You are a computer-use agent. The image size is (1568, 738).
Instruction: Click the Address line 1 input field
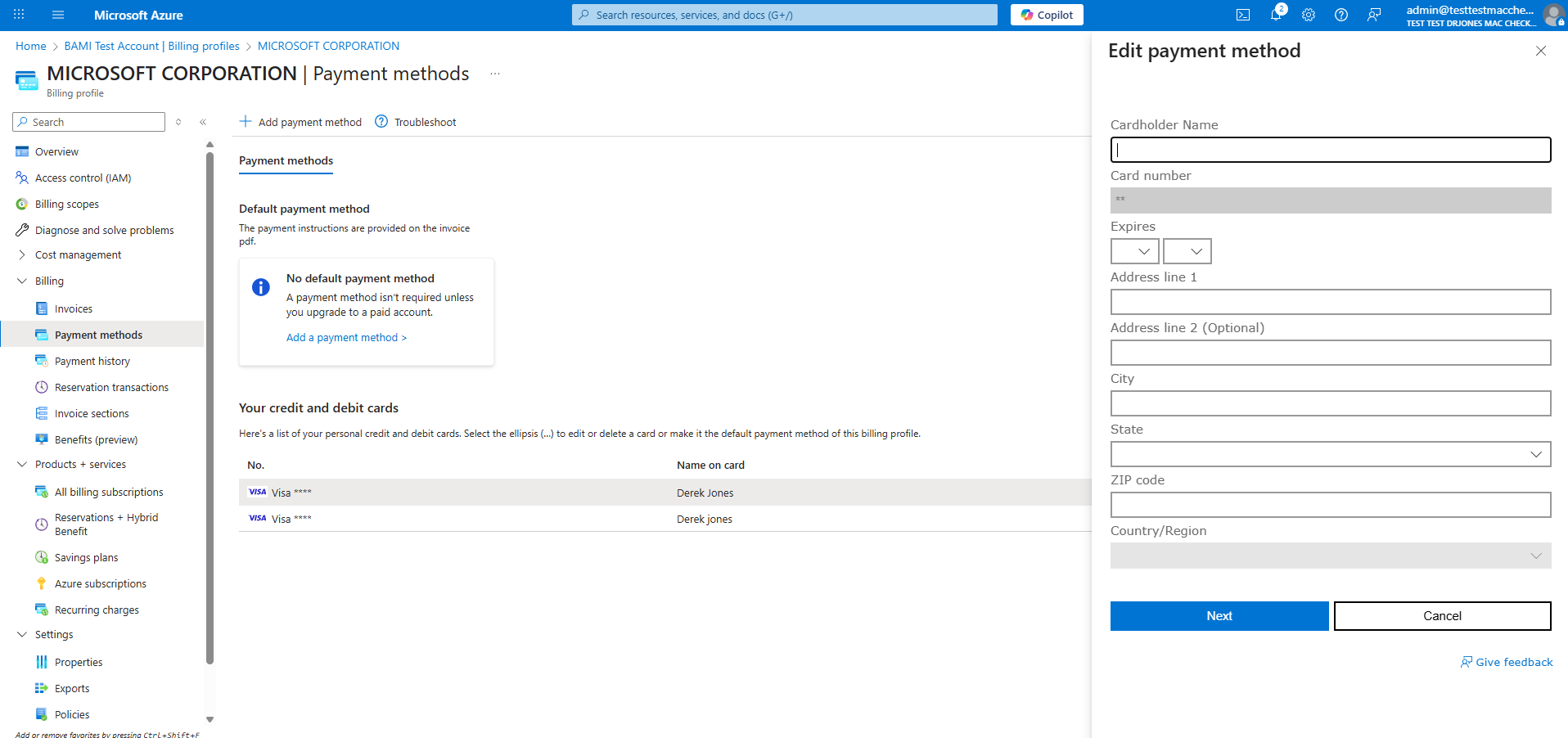(x=1331, y=302)
